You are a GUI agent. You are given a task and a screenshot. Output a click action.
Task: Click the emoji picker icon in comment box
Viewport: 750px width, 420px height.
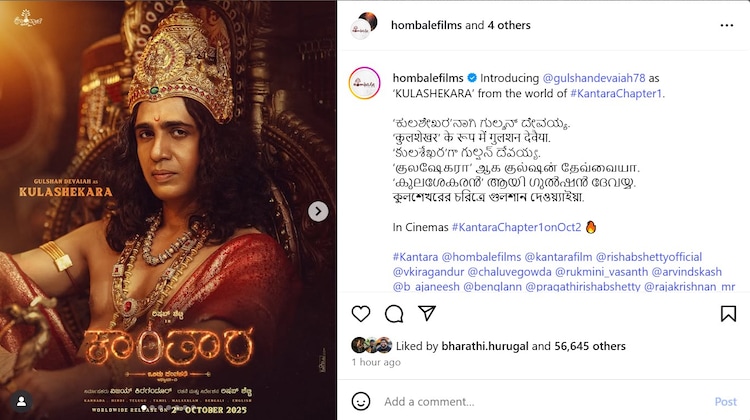pos(362,401)
